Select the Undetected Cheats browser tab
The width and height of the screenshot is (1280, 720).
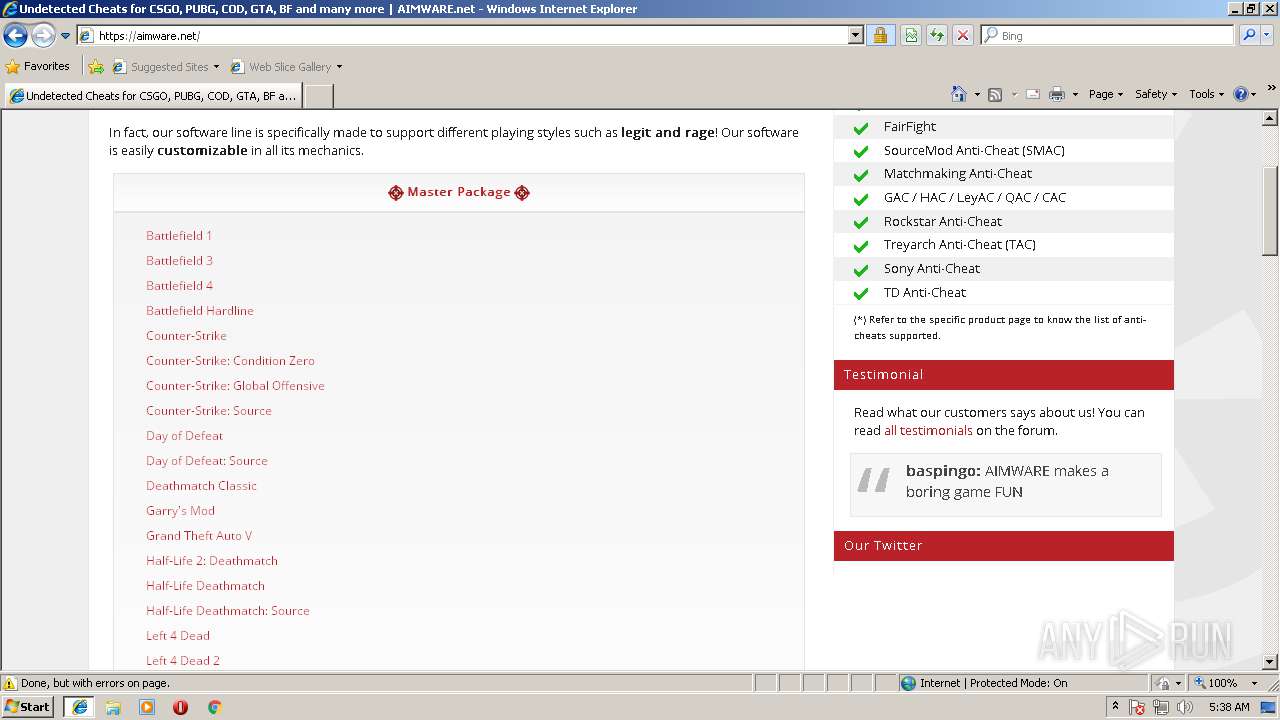click(x=153, y=96)
